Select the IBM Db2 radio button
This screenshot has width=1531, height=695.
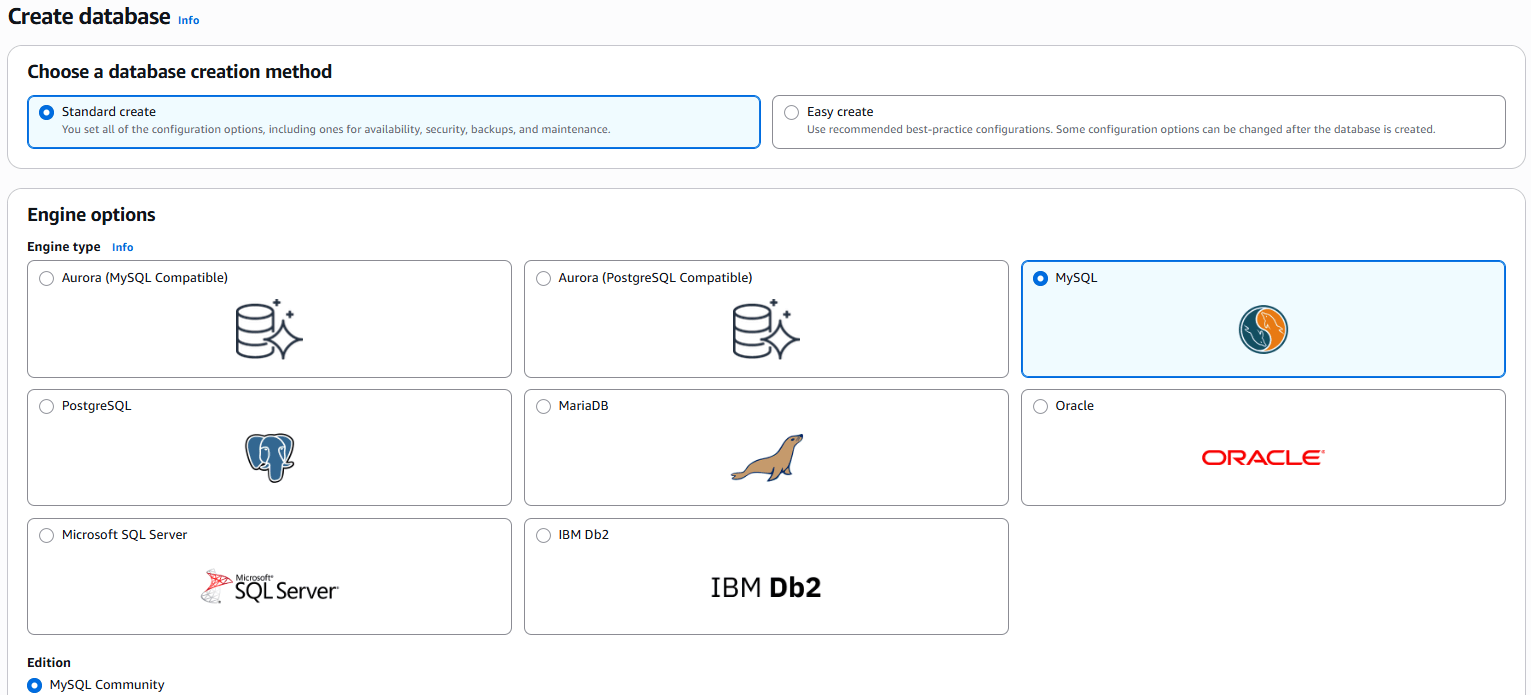click(543, 535)
